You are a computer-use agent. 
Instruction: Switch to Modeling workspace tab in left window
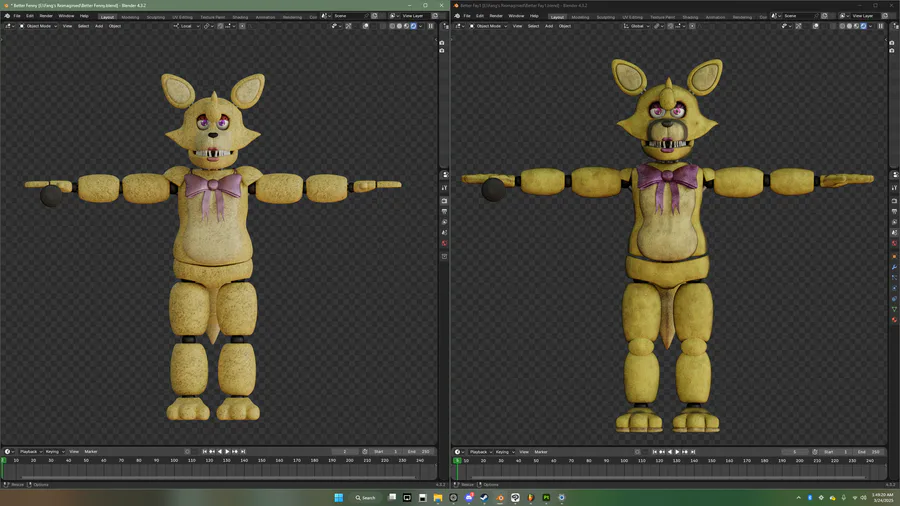click(130, 17)
